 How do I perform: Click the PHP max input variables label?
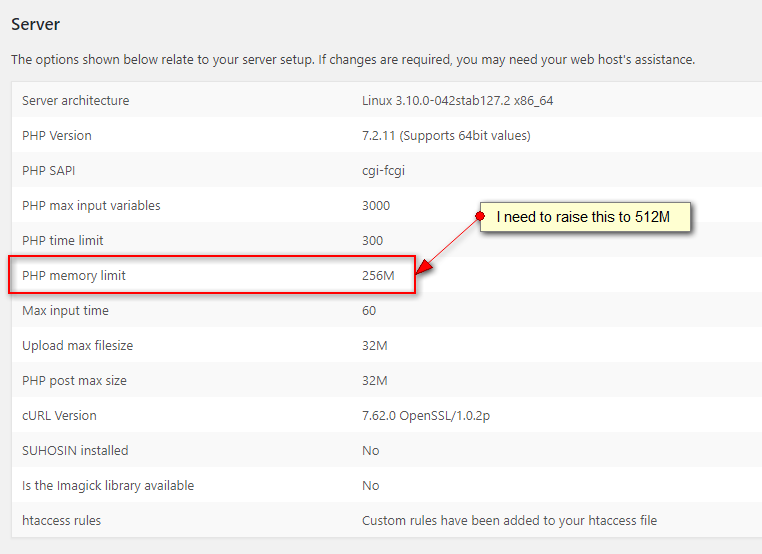tap(91, 205)
